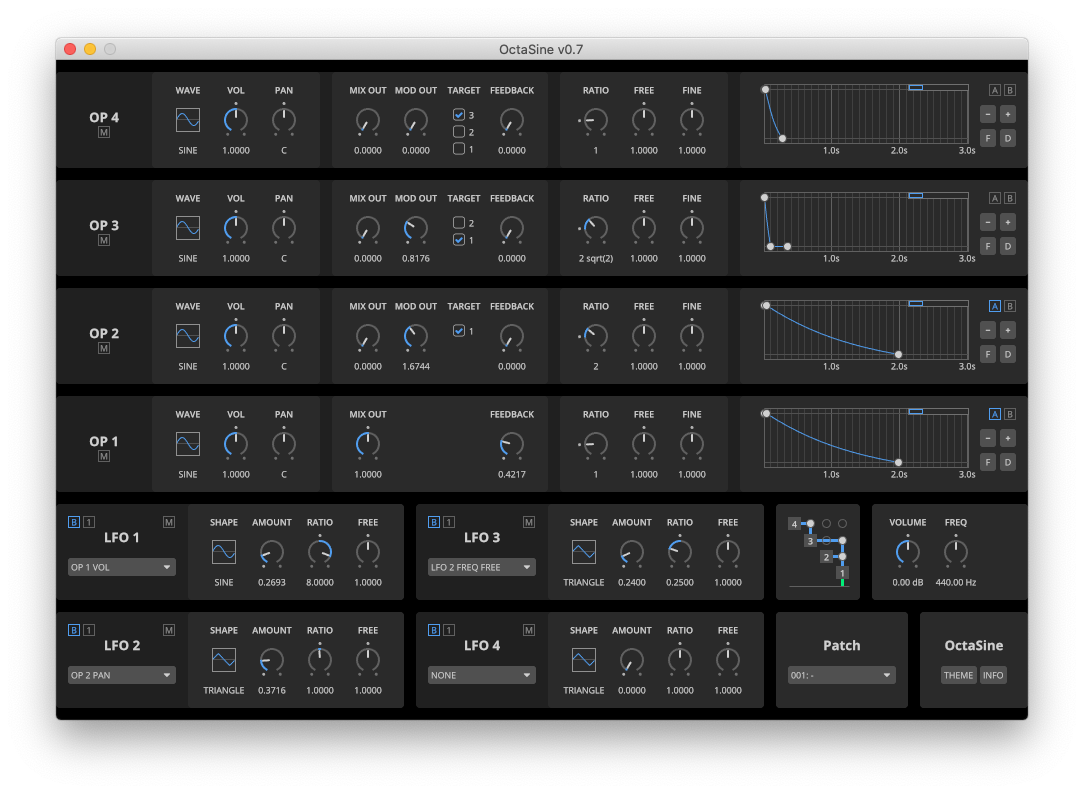Zoom in OP 3 envelope with plus button

click(x=1008, y=223)
